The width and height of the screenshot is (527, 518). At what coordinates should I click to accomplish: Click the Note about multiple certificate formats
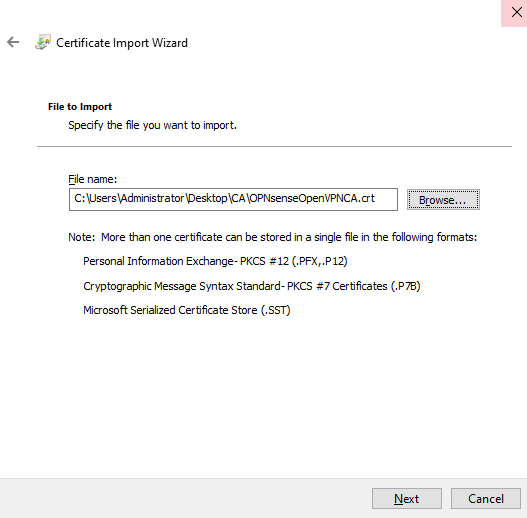(x=273, y=237)
